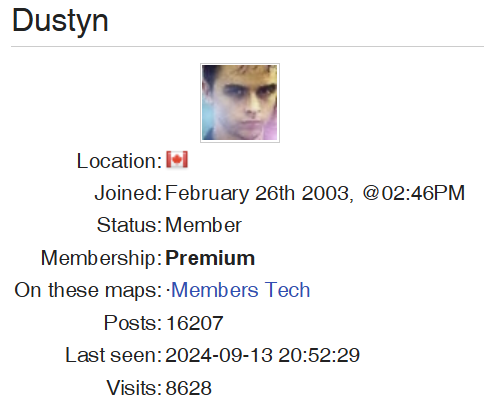Viewport: 484px width, 410px height.
Task: Select the bold Premium membership text
Action: coord(210,258)
